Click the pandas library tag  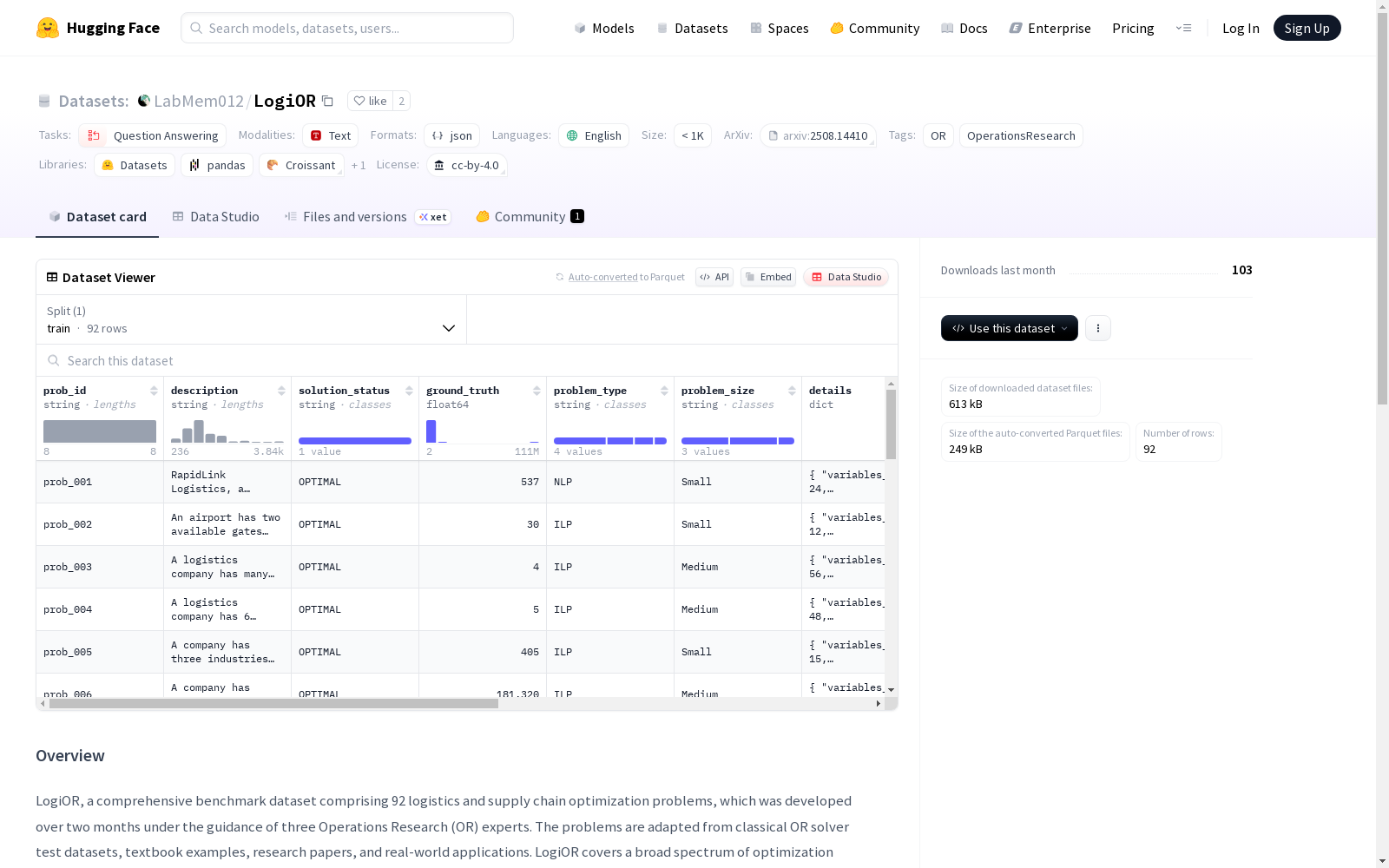pyautogui.click(x=217, y=165)
